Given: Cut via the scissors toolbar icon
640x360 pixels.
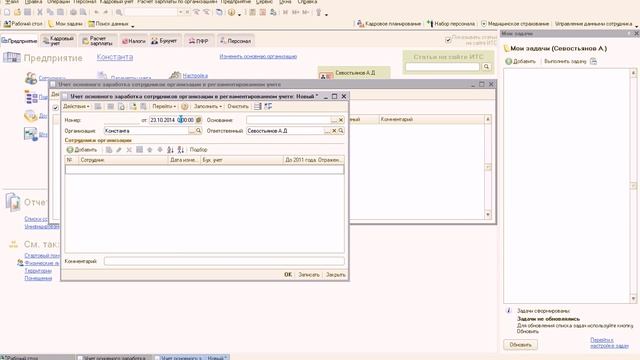Looking at the screenshot, I should point(40,12).
